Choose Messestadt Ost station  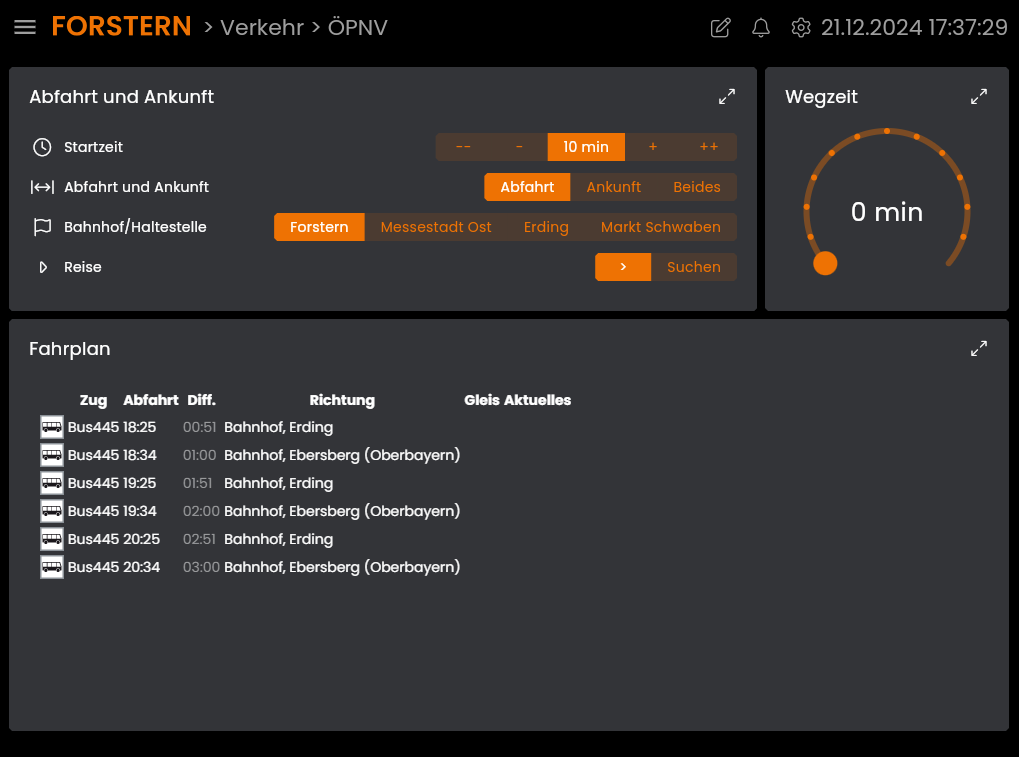(436, 227)
